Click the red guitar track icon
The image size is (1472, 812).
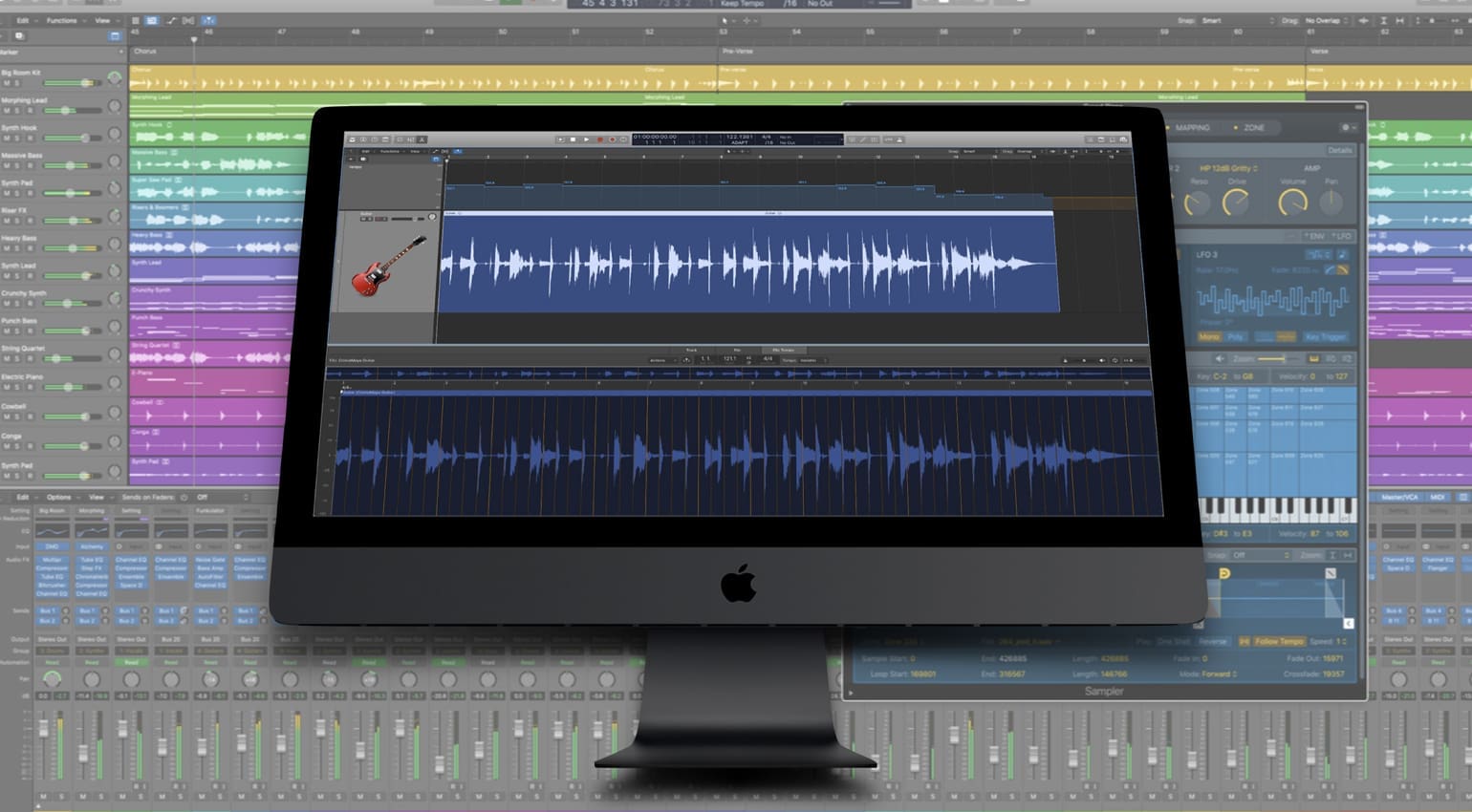387,267
